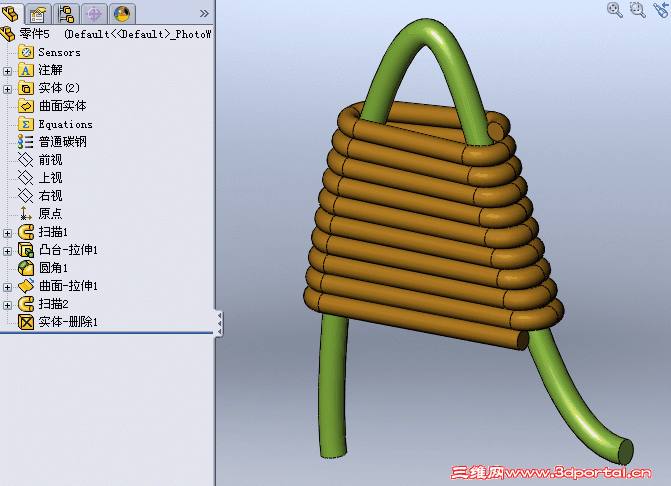This screenshot has height=486, width=671.
Task: Click the 上视 plane icon
Action: 26,178
